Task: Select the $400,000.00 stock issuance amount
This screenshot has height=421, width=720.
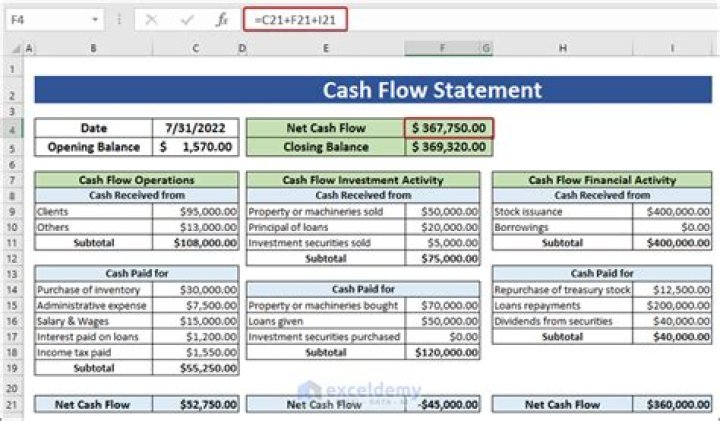Action: coord(672,212)
